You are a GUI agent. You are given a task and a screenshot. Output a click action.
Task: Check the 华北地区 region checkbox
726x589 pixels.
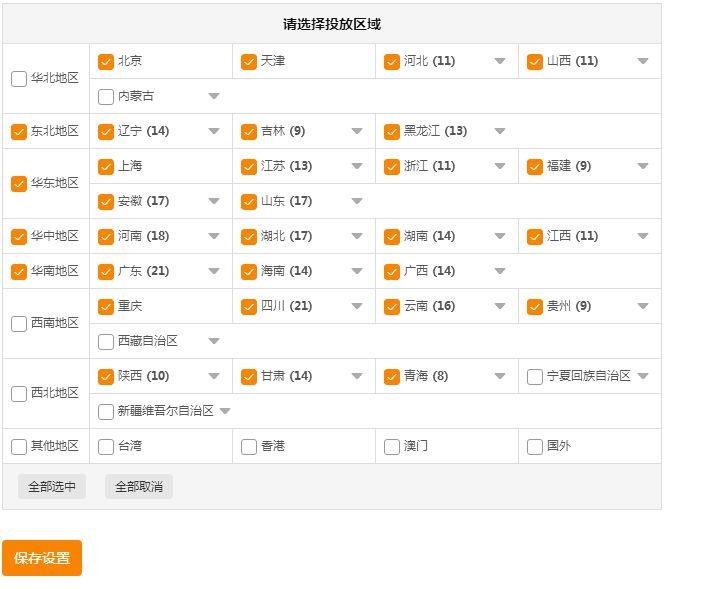[x=19, y=79]
